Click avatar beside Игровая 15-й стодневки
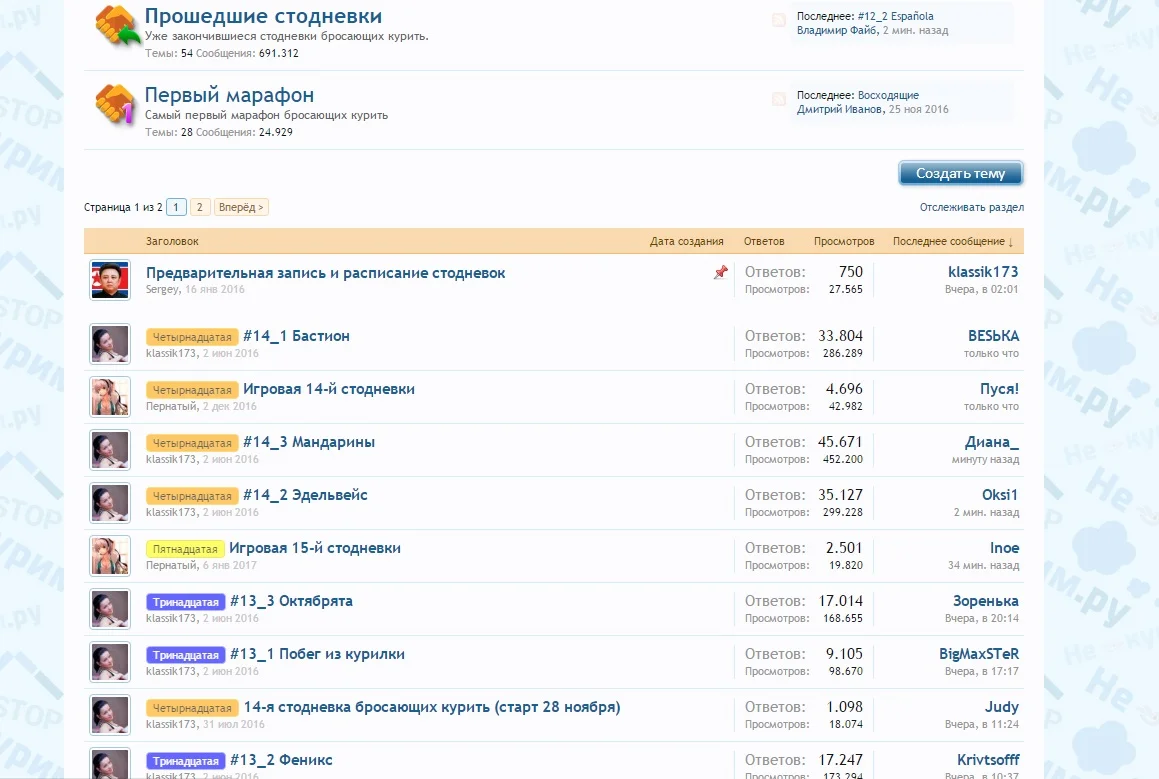 coord(110,556)
